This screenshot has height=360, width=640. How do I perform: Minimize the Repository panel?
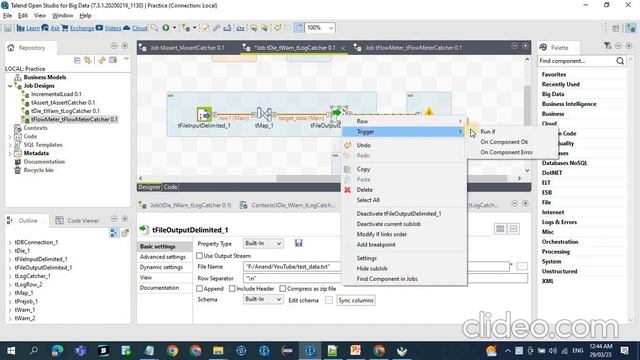pos(114,46)
